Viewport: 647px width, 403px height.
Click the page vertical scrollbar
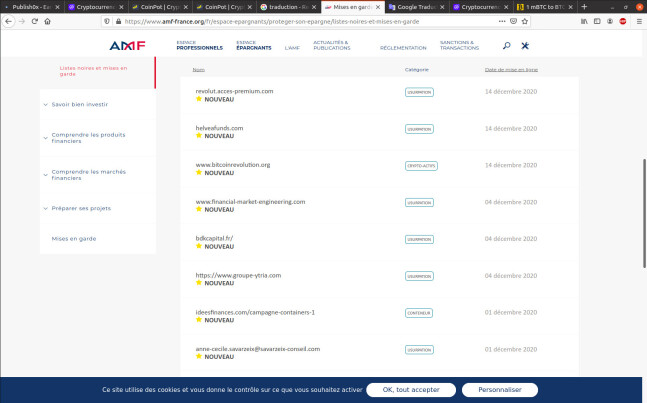644,213
